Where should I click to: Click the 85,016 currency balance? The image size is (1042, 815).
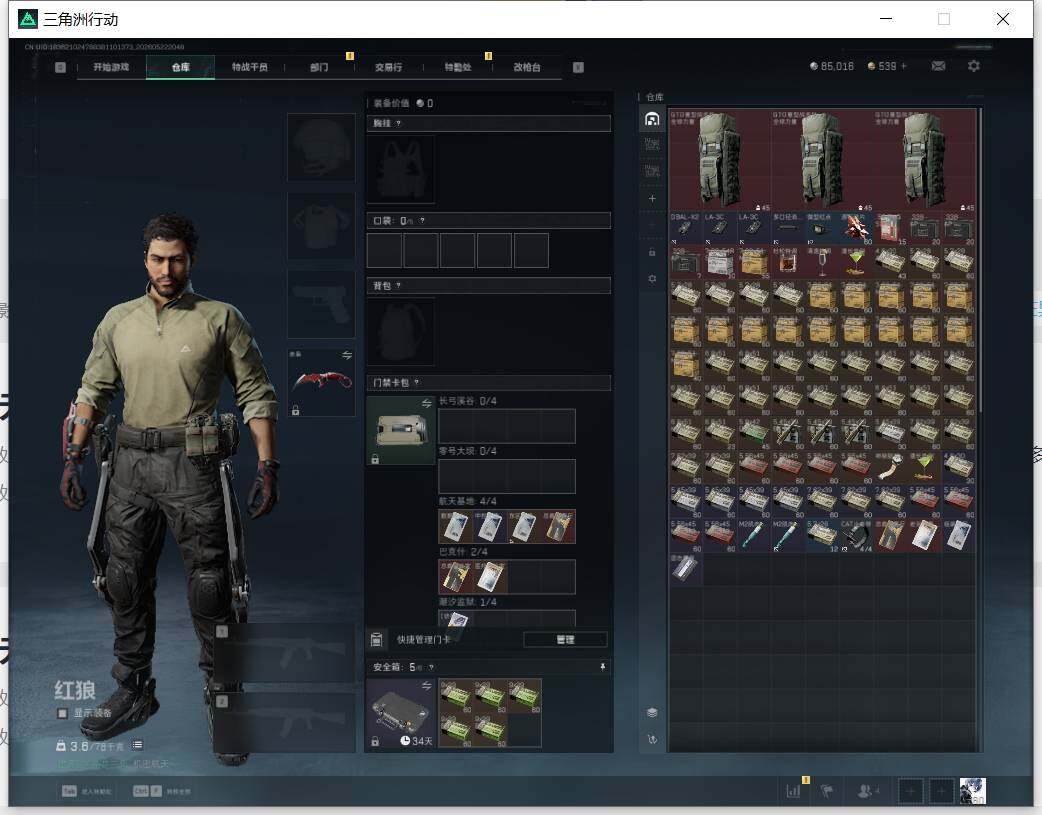pos(831,66)
